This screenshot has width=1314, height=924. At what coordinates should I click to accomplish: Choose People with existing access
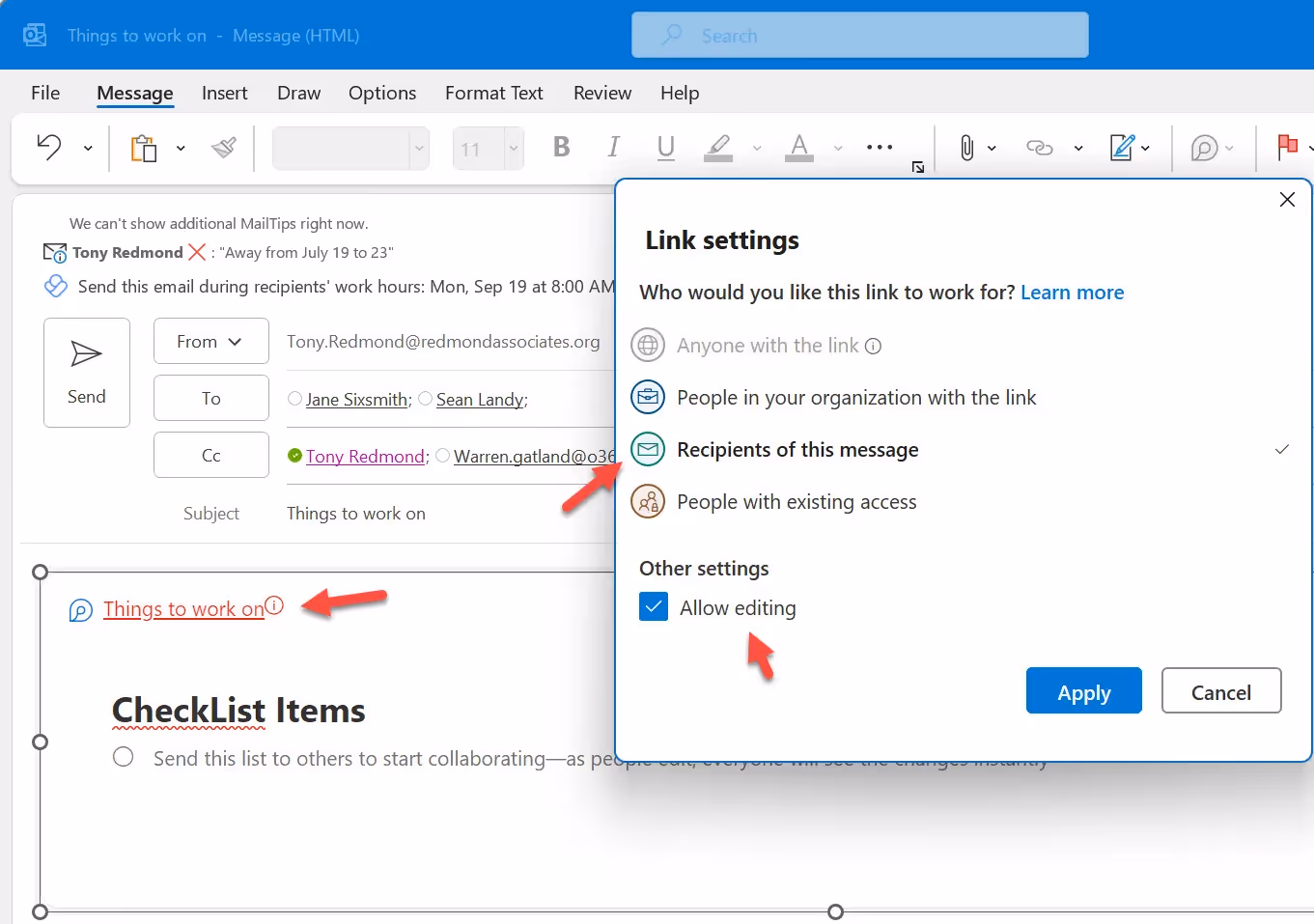click(x=773, y=501)
